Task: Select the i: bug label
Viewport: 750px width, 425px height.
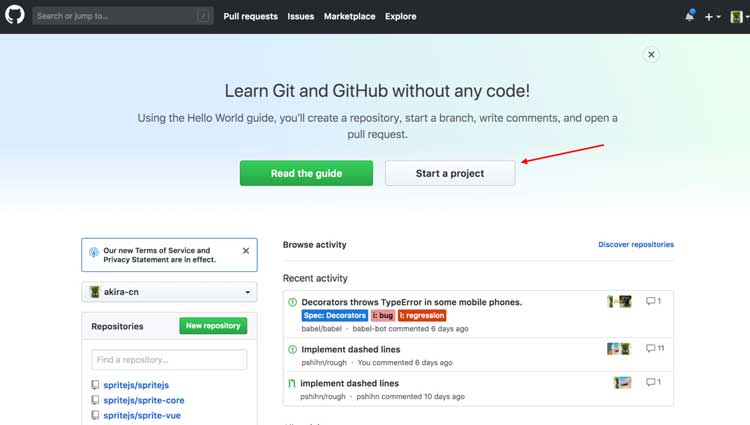Action: click(383, 316)
